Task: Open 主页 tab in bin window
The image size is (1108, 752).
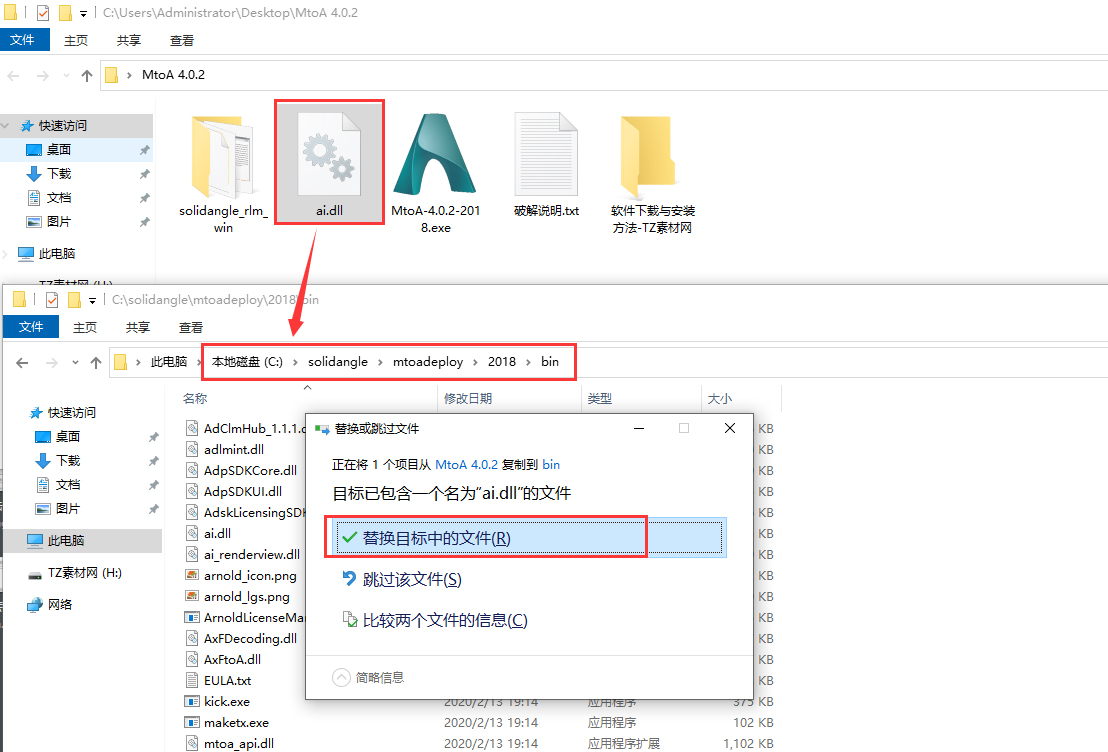Action: tap(85, 327)
